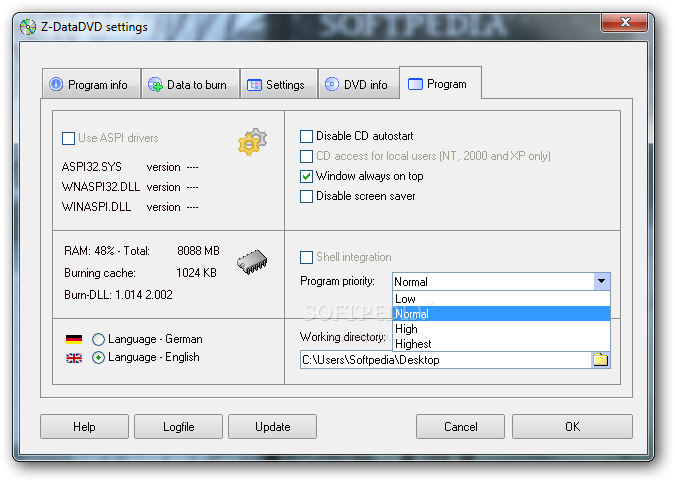The height and width of the screenshot is (482, 675).
Task: Close the Z-DataDVD settings window
Action: [625, 22]
